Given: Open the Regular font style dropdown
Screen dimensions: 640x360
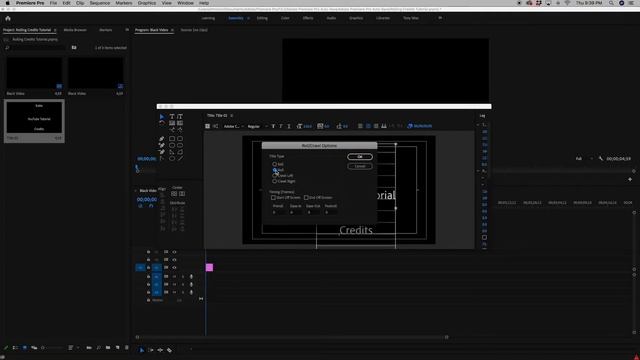Looking at the screenshot, I should tap(258, 126).
